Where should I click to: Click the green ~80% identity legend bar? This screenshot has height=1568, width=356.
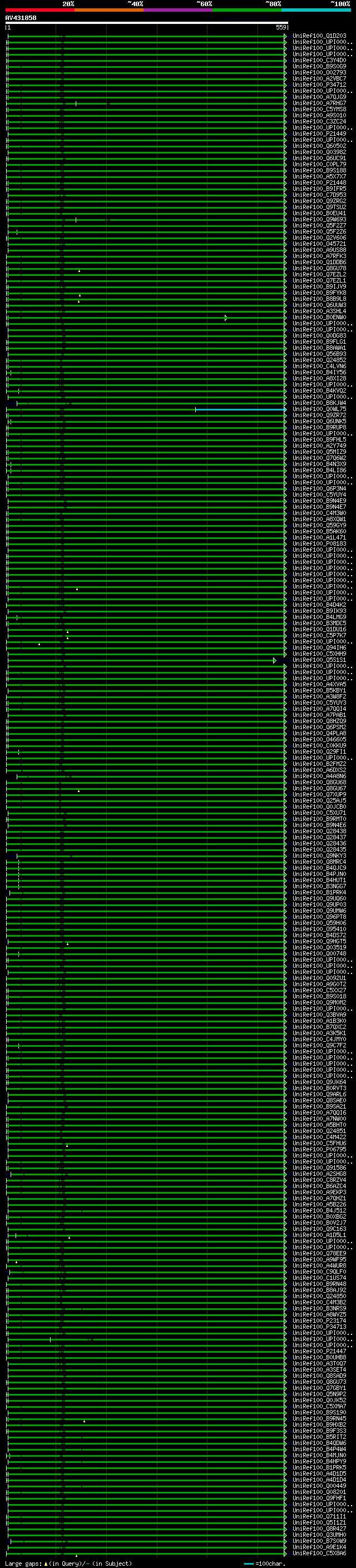coord(247,10)
